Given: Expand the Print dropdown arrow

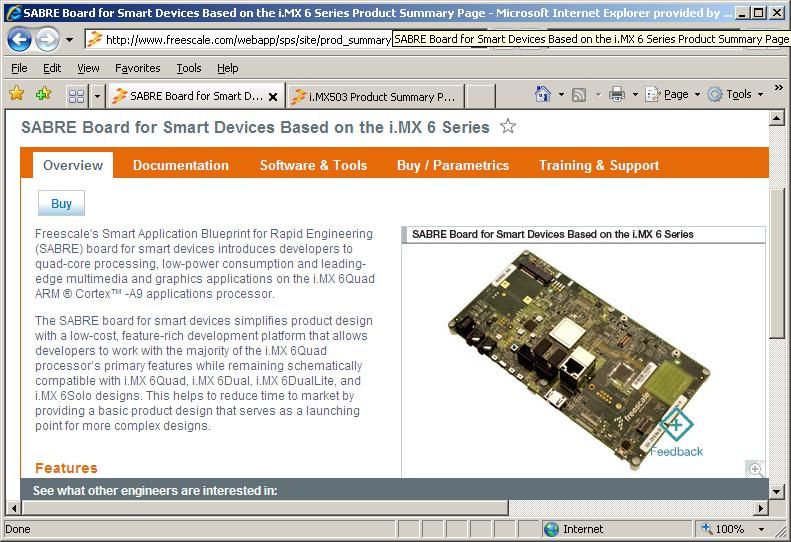Looking at the screenshot, I should (635, 94).
